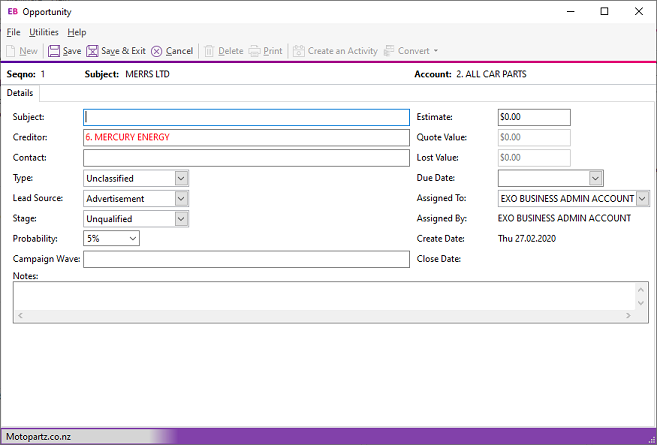Open the File menu

pyautogui.click(x=13, y=32)
